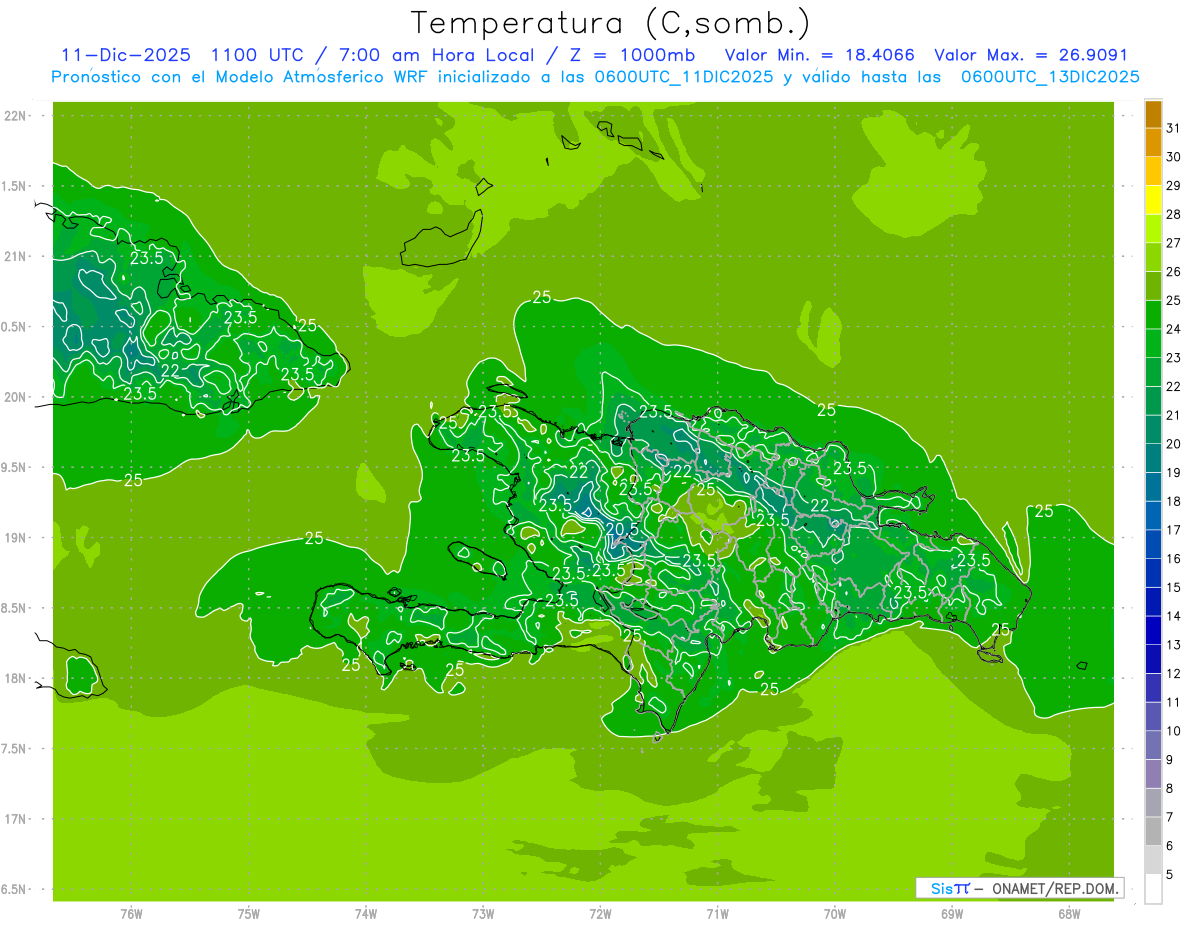Click the "76W" longitude axis label
This screenshot has width=1200, height=927.
click(x=131, y=913)
